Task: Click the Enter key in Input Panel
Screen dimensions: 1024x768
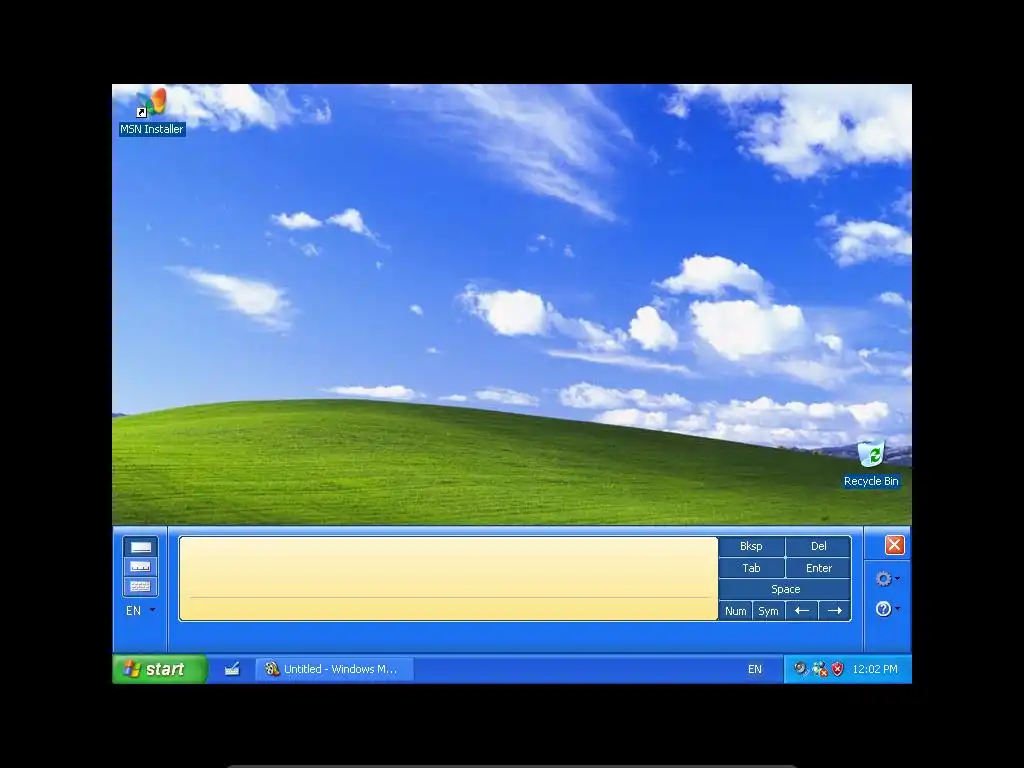Action: pyautogui.click(x=818, y=568)
